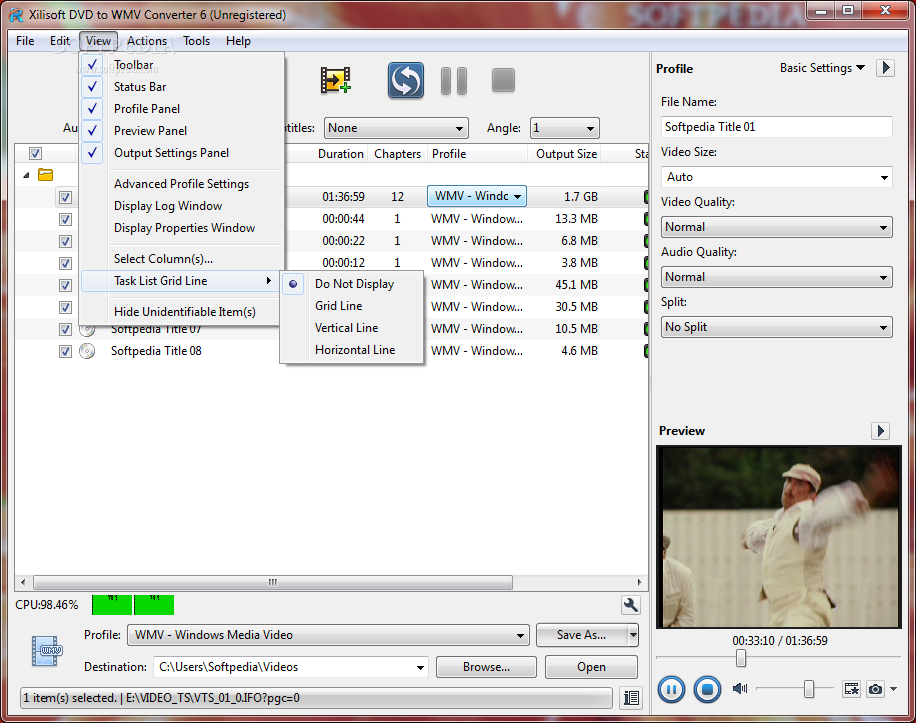916x723 pixels.
Task: Open the Subtitles None dropdown
Action: [396, 128]
